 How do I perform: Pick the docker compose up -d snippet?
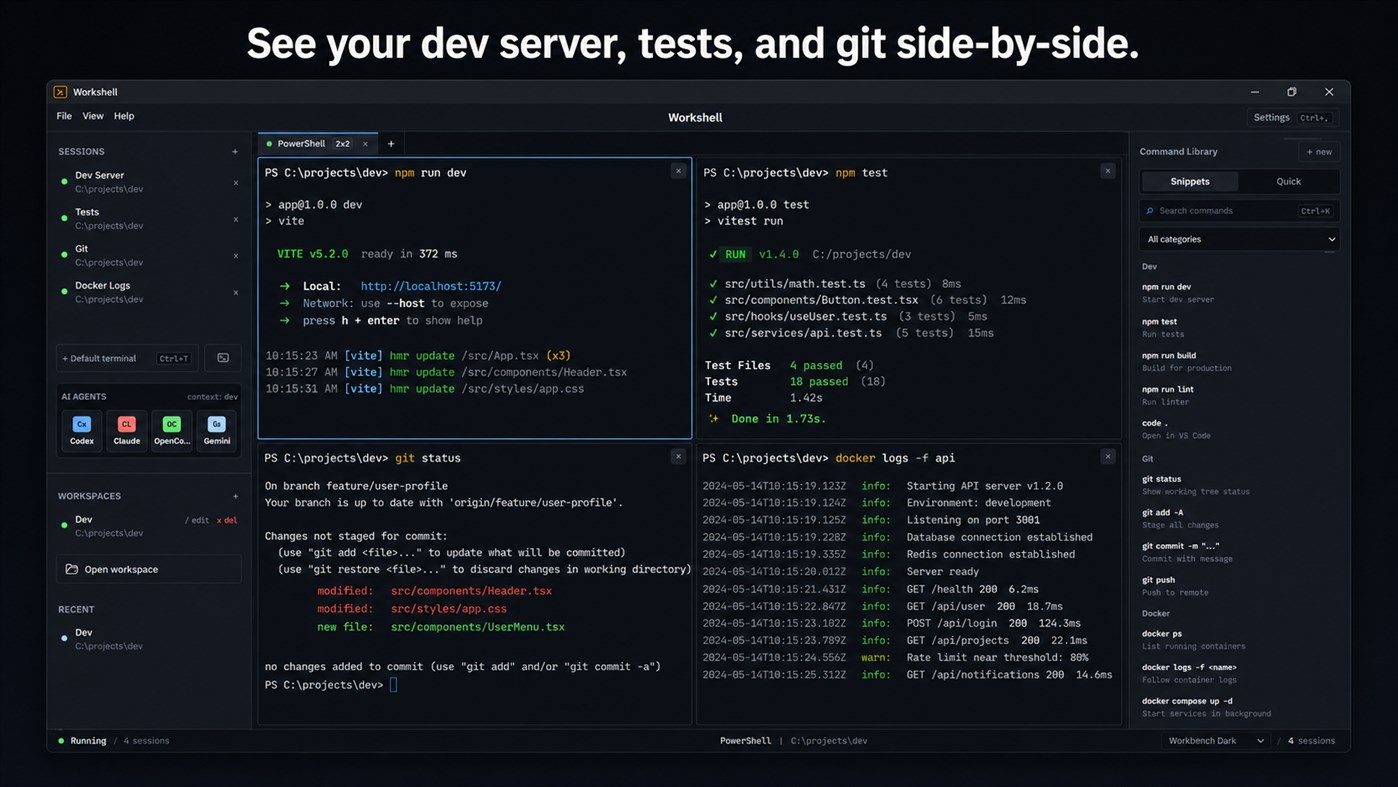point(1238,707)
